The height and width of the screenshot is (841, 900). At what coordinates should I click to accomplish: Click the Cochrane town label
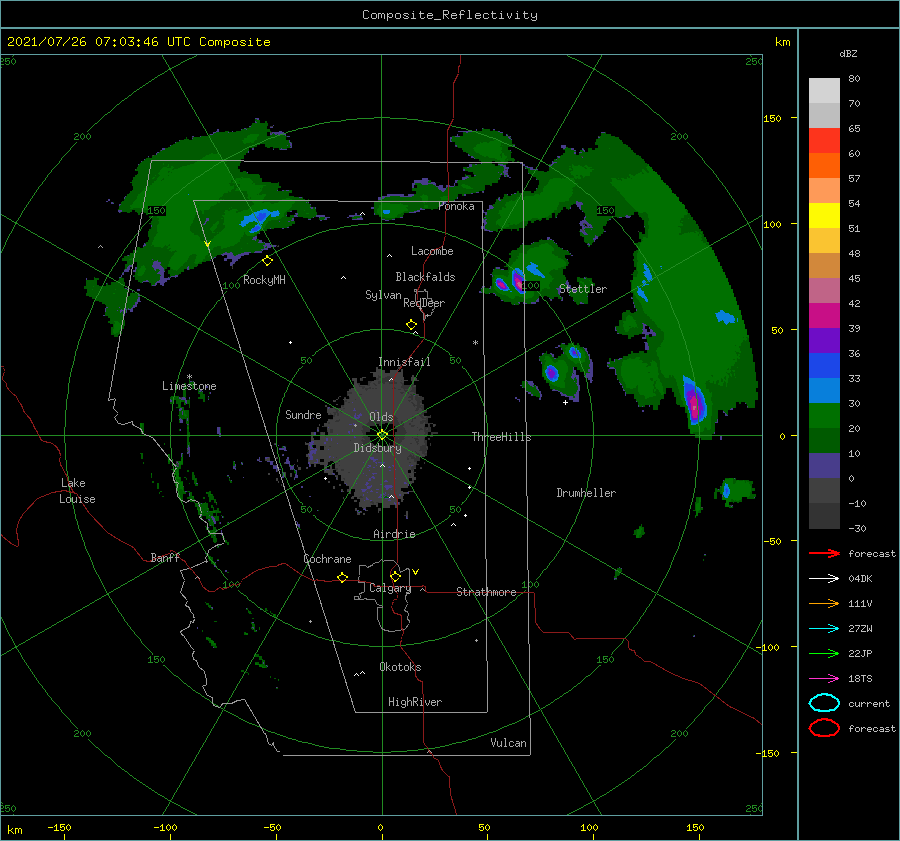(327, 559)
